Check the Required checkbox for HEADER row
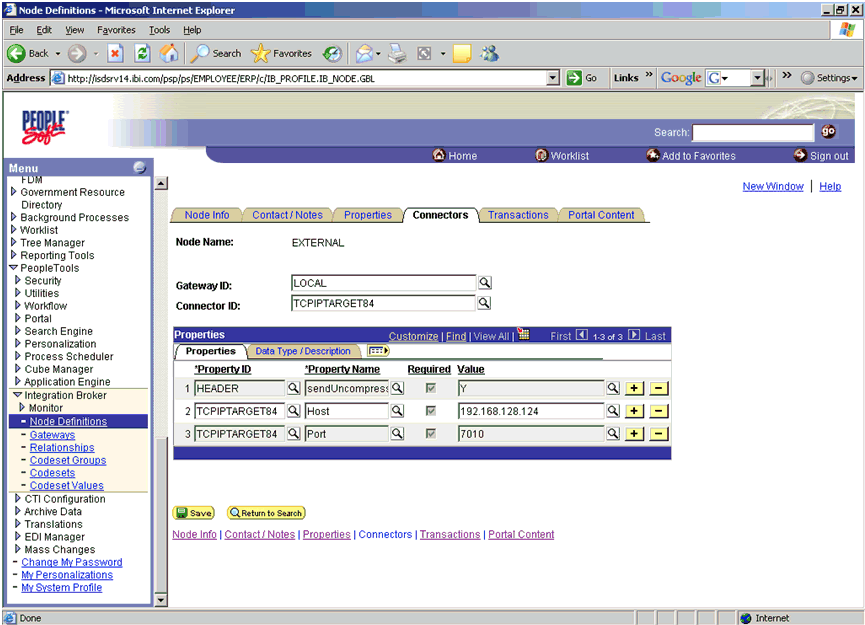 (x=431, y=388)
